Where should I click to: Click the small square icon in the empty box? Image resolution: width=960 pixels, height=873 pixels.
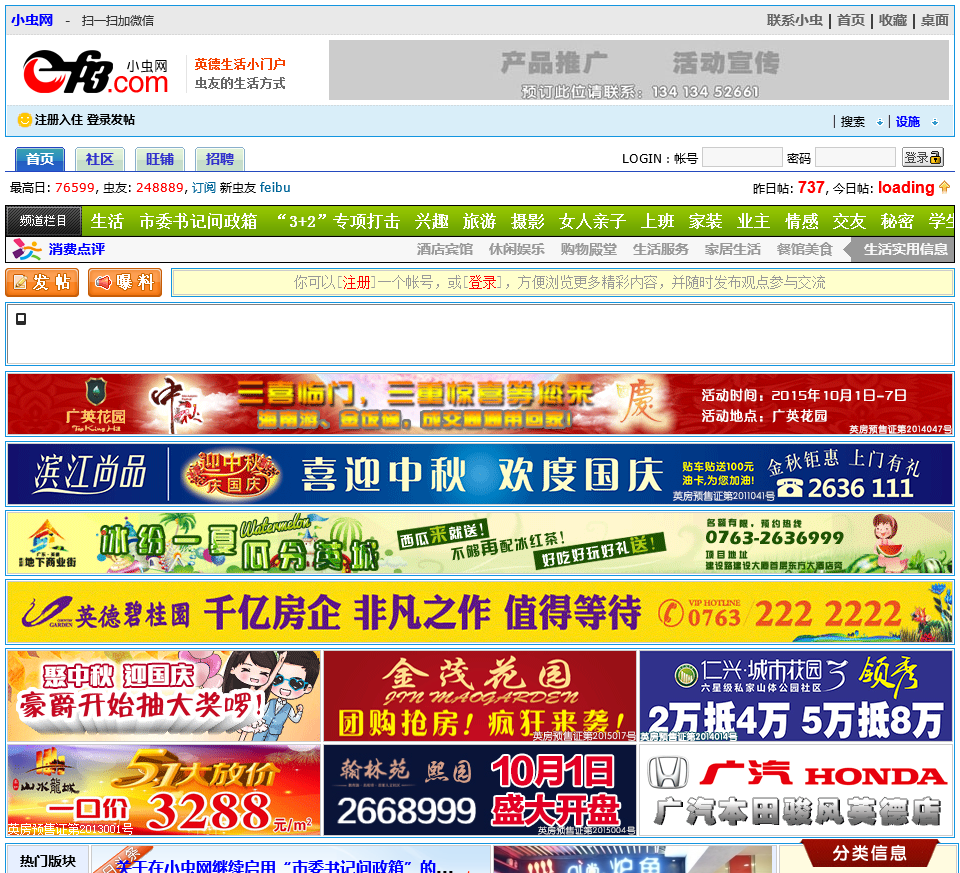point(21,318)
